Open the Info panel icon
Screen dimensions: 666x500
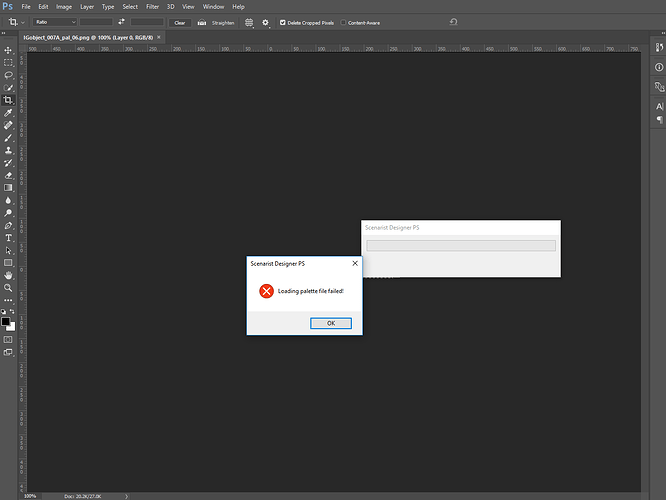659,67
